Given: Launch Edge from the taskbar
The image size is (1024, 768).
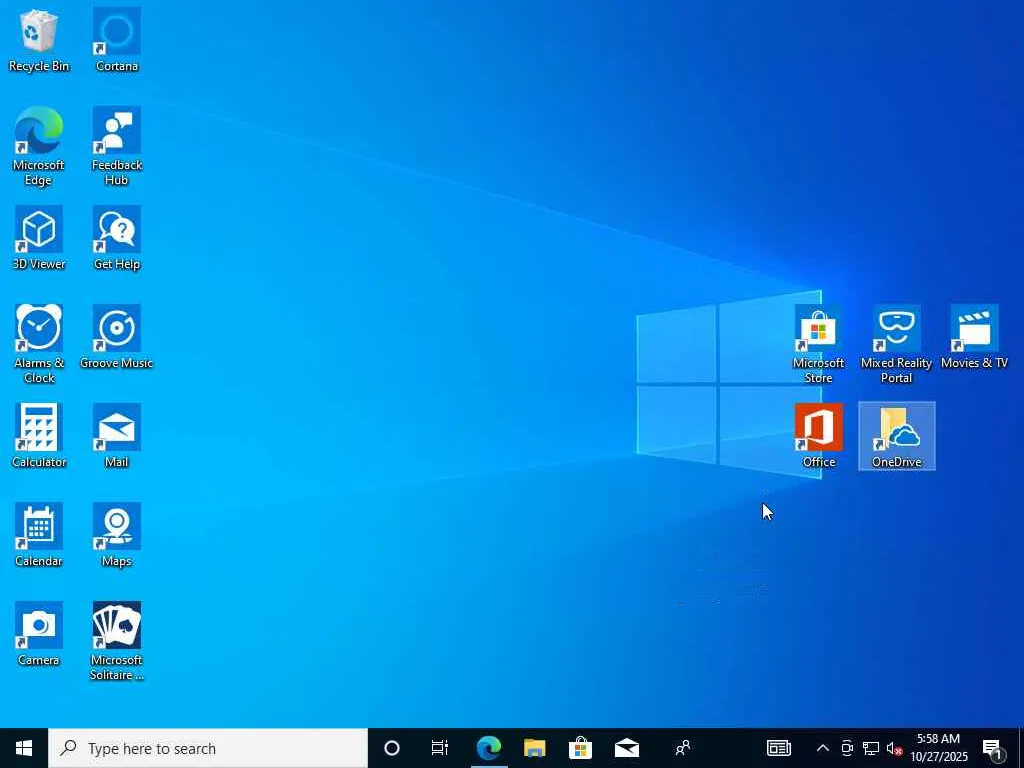Looking at the screenshot, I should tap(488, 748).
